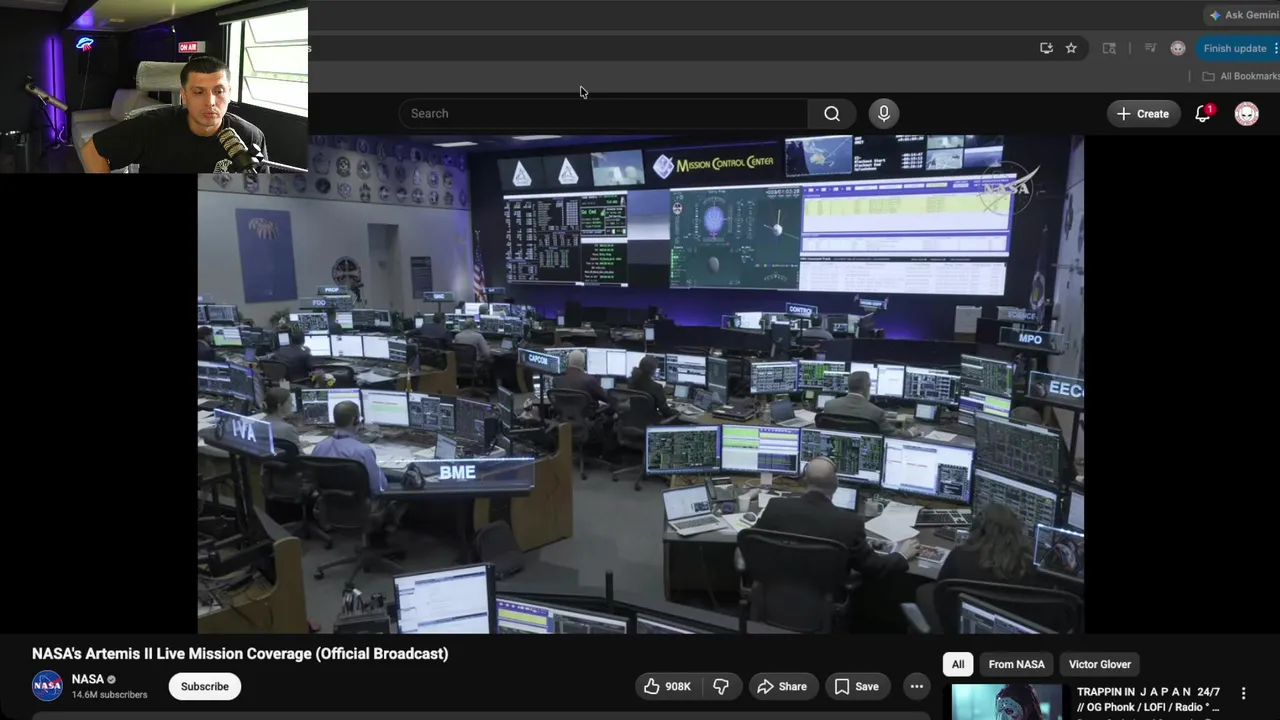Click the Create button
The width and height of the screenshot is (1280, 720).
[1143, 114]
